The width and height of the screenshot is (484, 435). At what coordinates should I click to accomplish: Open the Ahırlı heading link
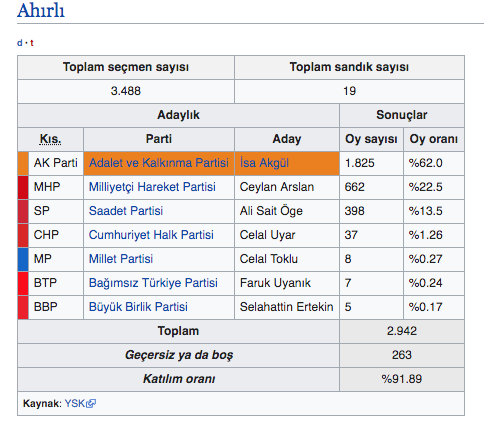tap(41, 10)
